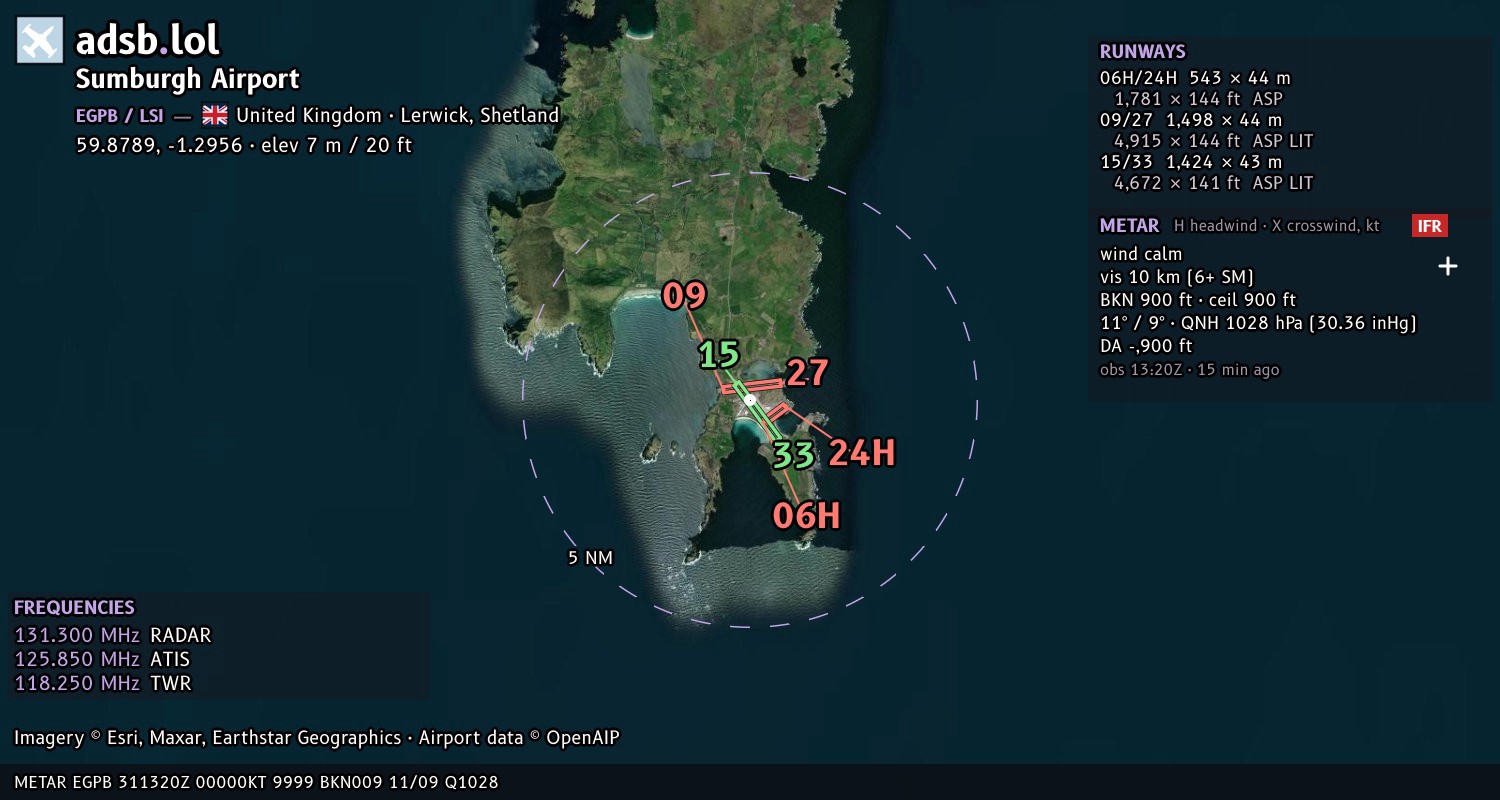This screenshot has height=800, width=1500.
Task: Click the 'BKN 900 ft · ceil 900 ft' line
Action: [1198, 300]
